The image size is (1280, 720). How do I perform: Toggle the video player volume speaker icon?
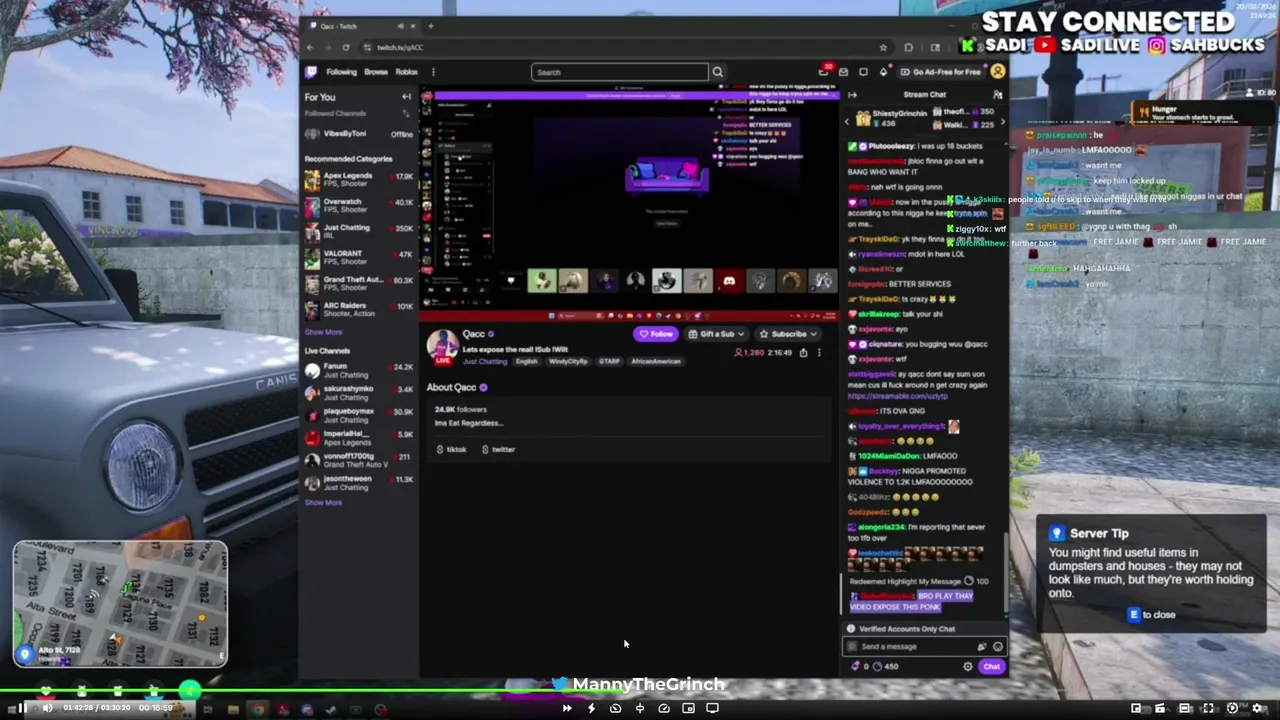pos(47,708)
